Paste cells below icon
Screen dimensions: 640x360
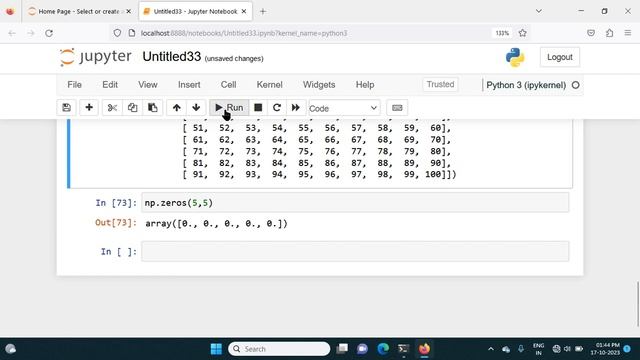click(153, 108)
